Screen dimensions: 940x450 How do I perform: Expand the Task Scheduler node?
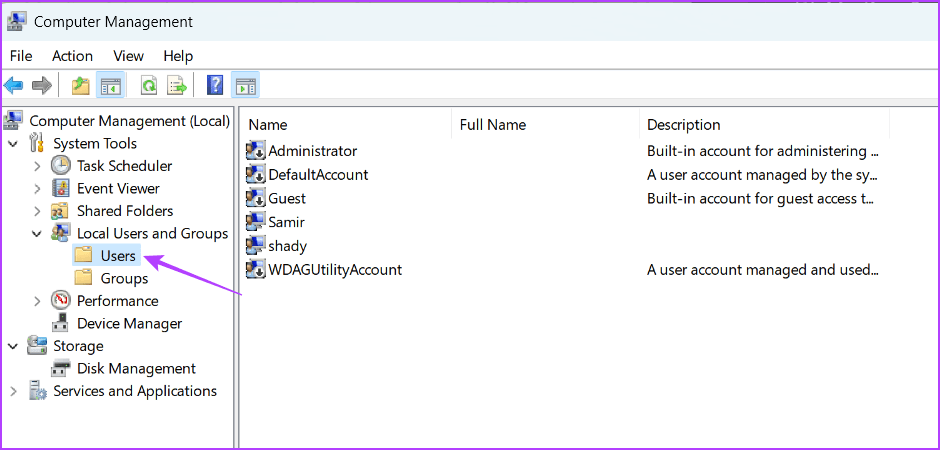coord(37,166)
